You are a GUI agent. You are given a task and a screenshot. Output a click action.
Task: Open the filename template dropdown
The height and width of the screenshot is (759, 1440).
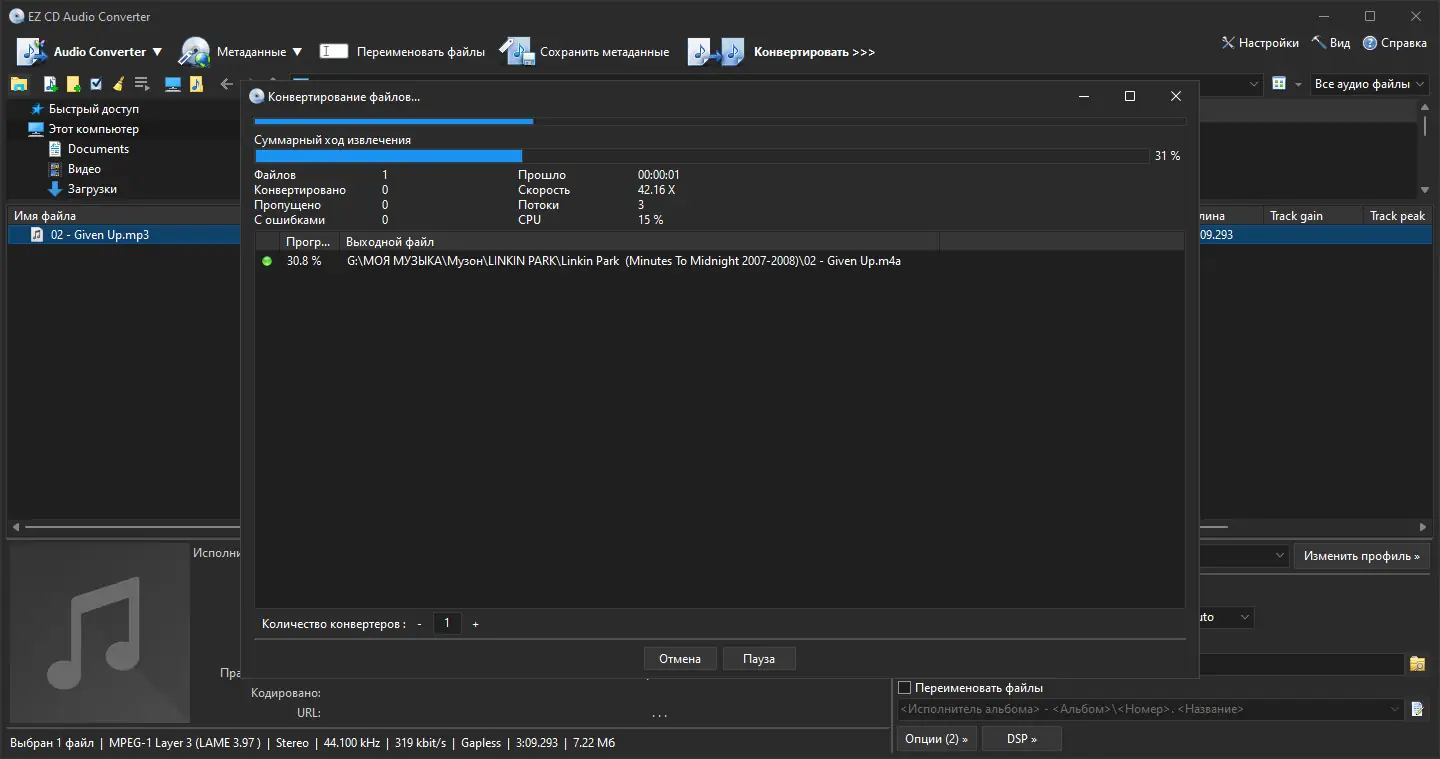coord(1396,709)
